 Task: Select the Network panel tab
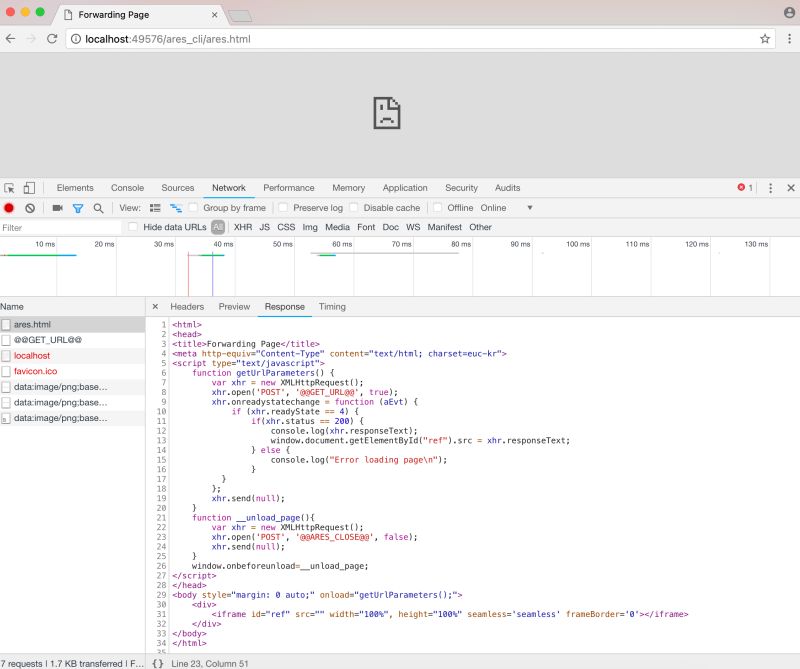229,188
